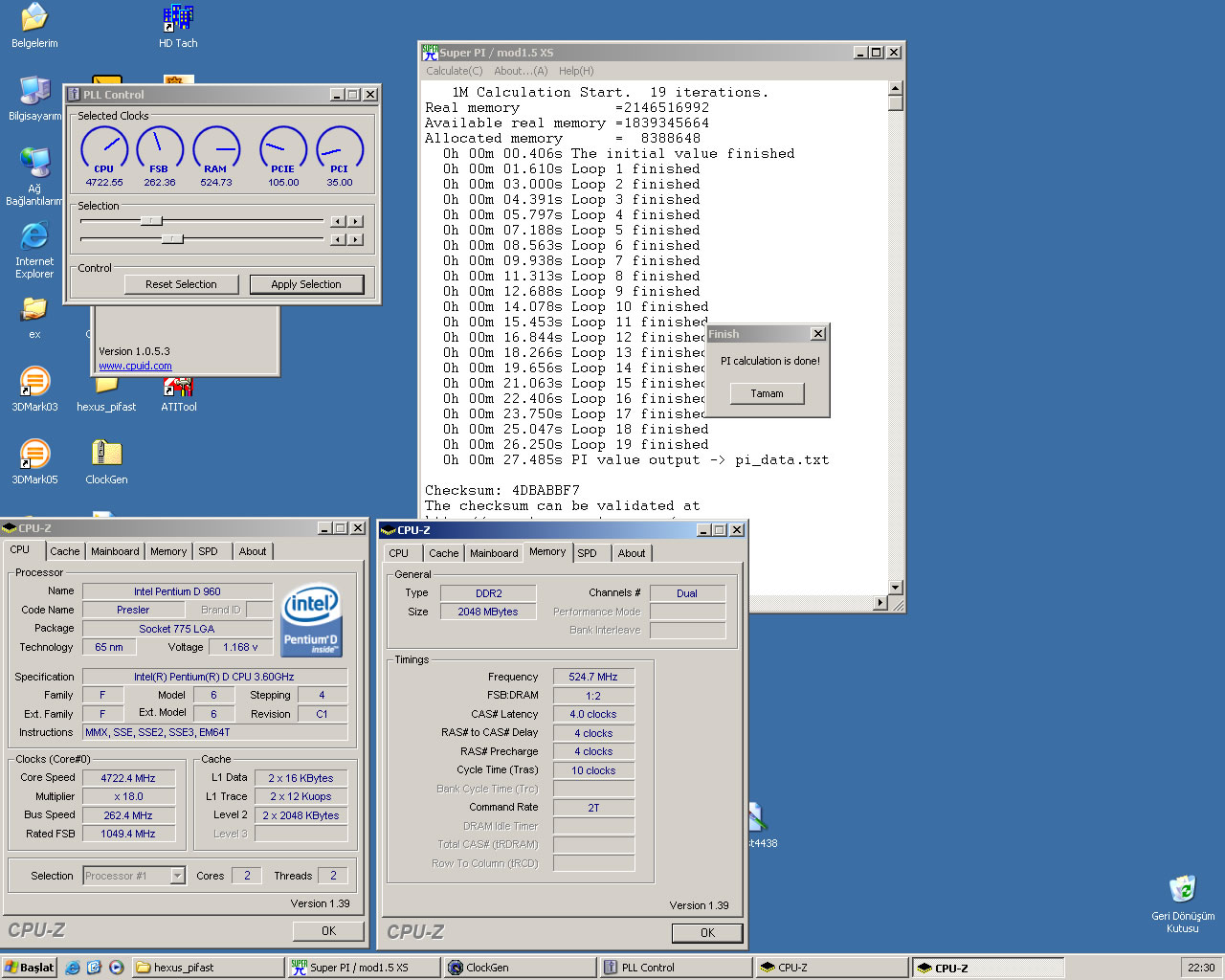The height and width of the screenshot is (980, 1225).
Task: Click the Intel Pentium D logo in CPU-Z
Action: pos(311,620)
